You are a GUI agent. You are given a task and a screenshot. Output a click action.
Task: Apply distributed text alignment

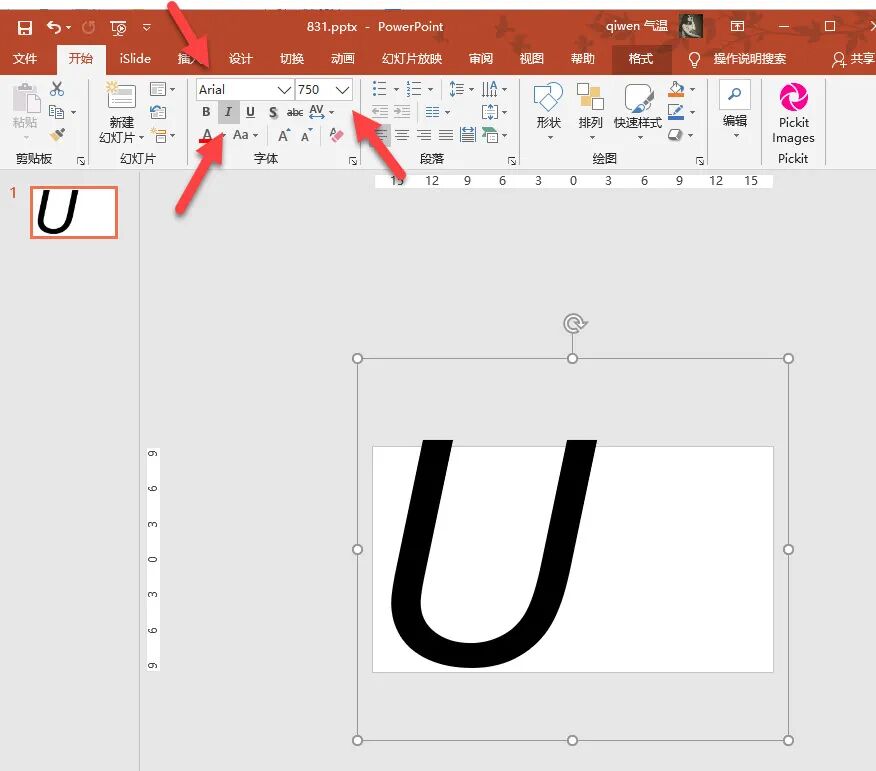click(468, 135)
